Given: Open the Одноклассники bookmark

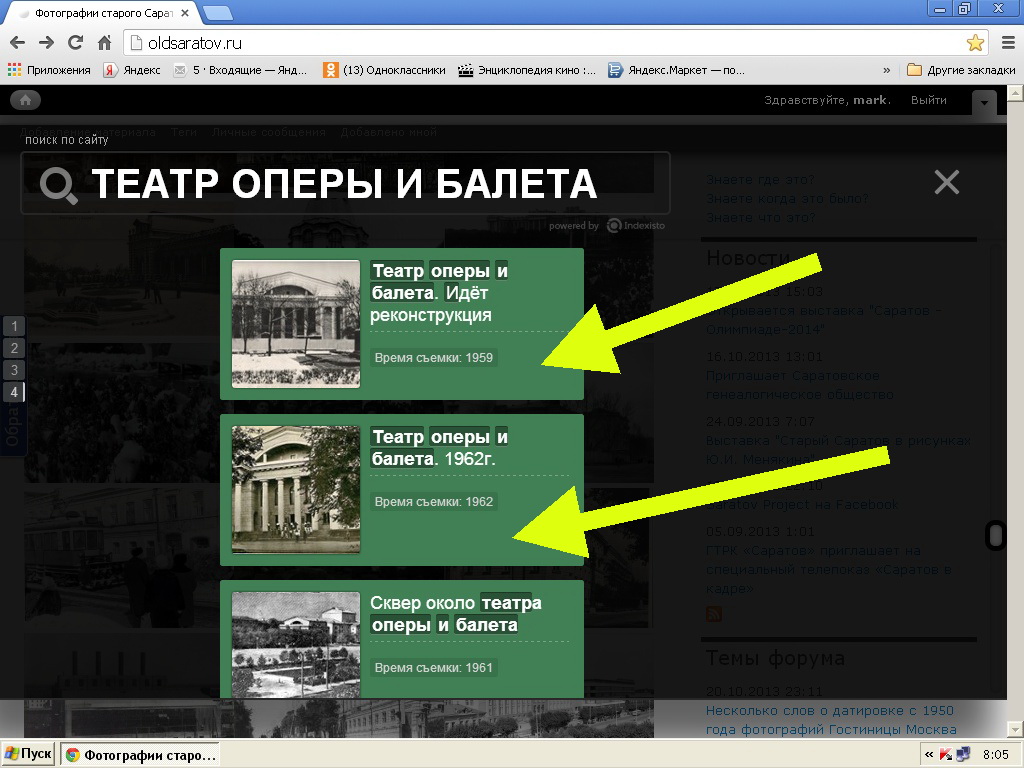Looking at the screenshot, I should click(x=385, y=70).
